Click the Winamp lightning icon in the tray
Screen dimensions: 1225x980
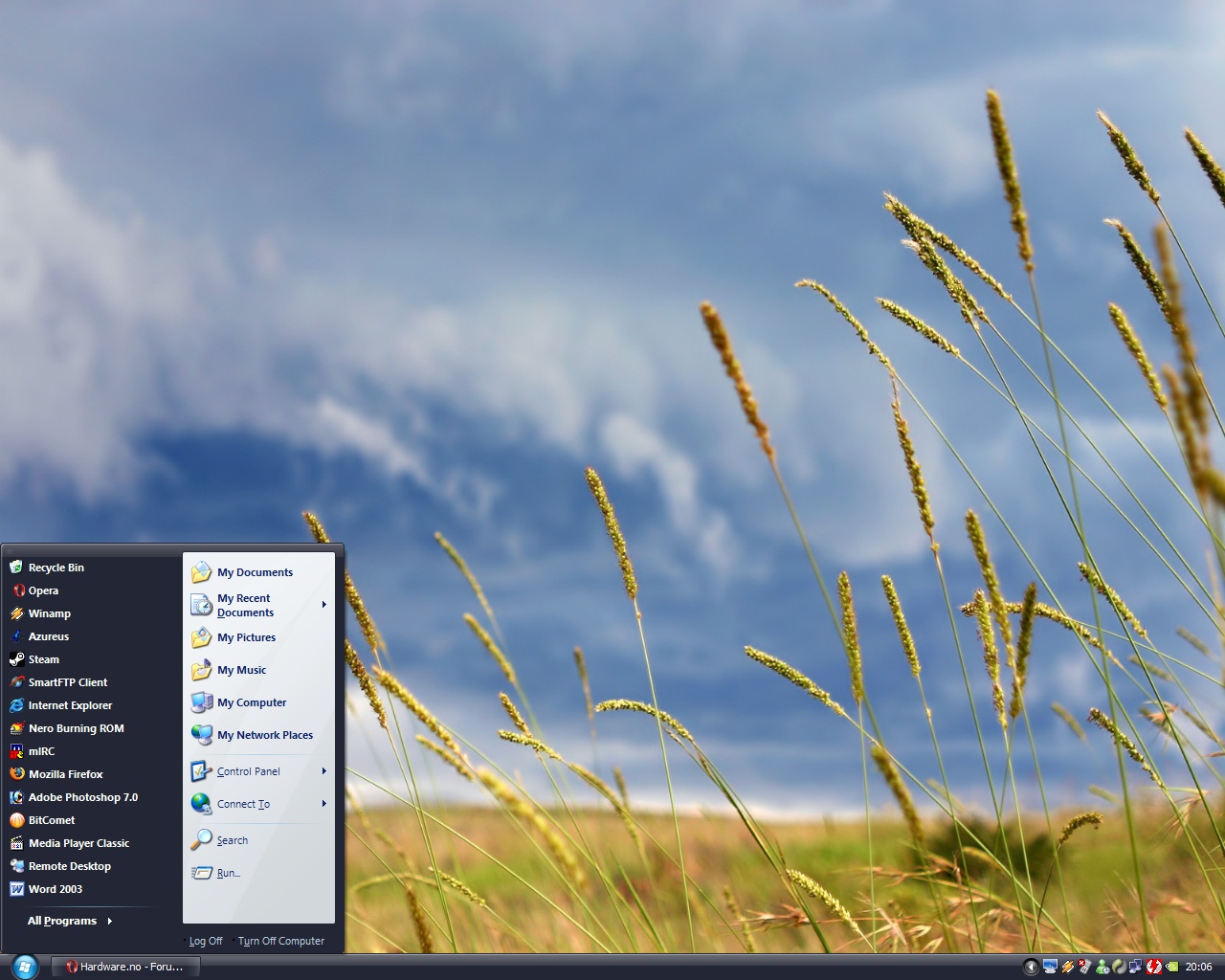point(1068,967)
